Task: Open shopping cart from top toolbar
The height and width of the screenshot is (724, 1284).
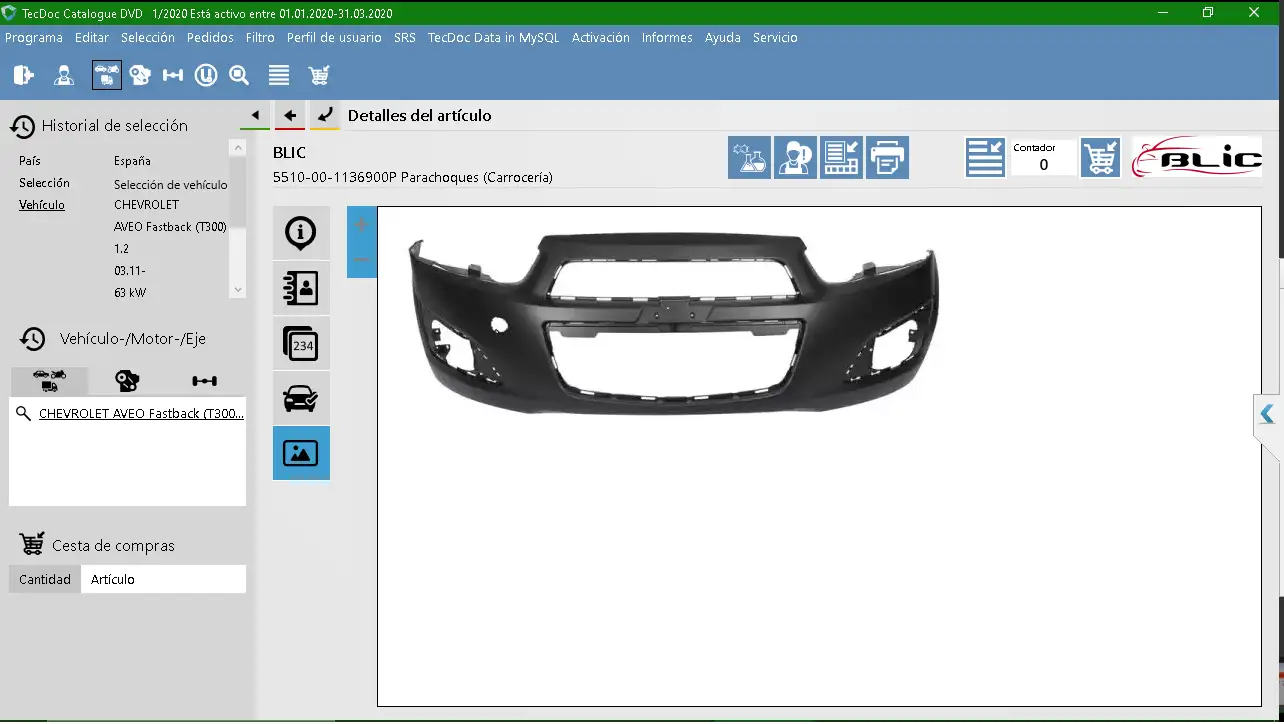Action: tap(319, 75)
